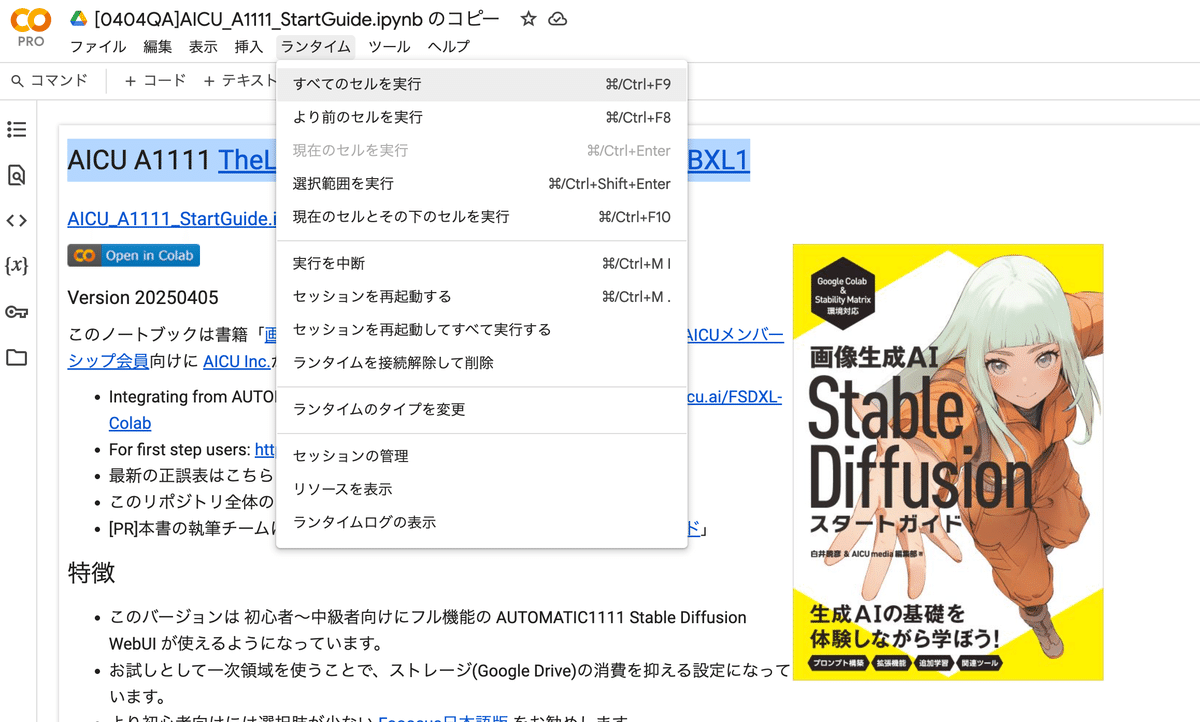Image resolution: width=1200 pixels, height=722 pixels.
Task: Select ランタイムのタイプを変更
Action: pyautogui.click(x=482, y=410)
